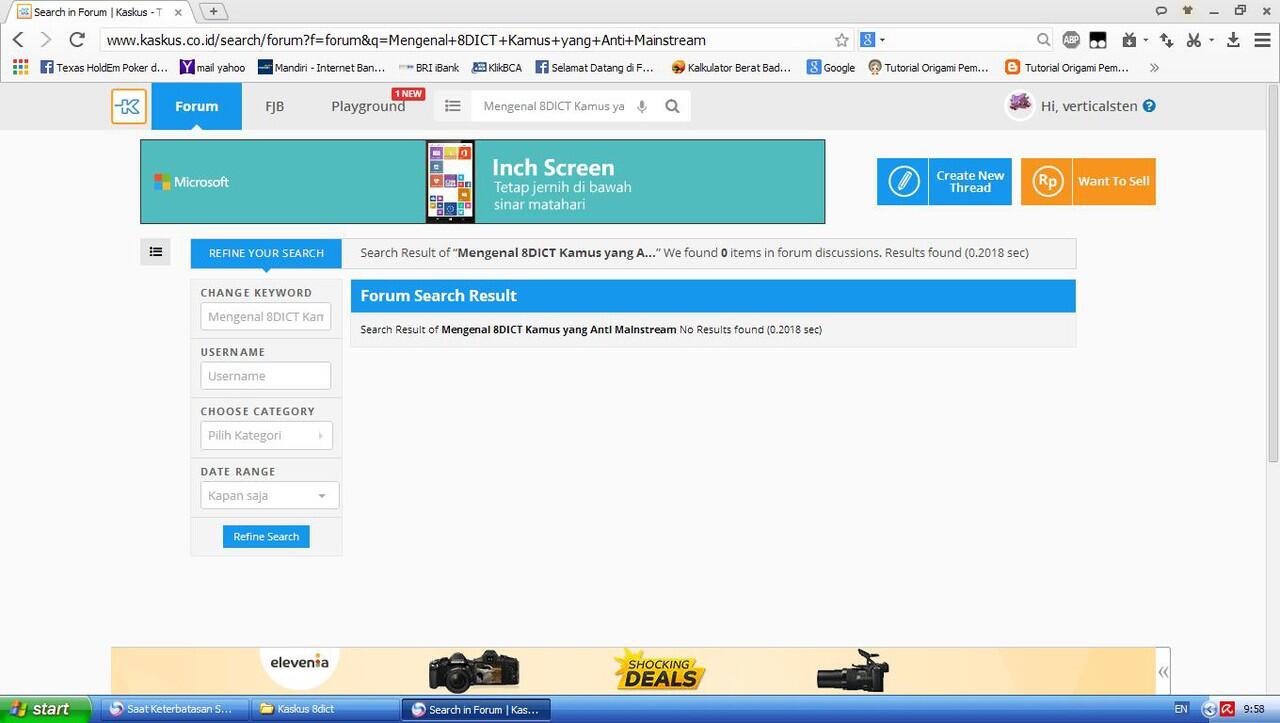Open the BRI iBank bookmark

[429, 67]
